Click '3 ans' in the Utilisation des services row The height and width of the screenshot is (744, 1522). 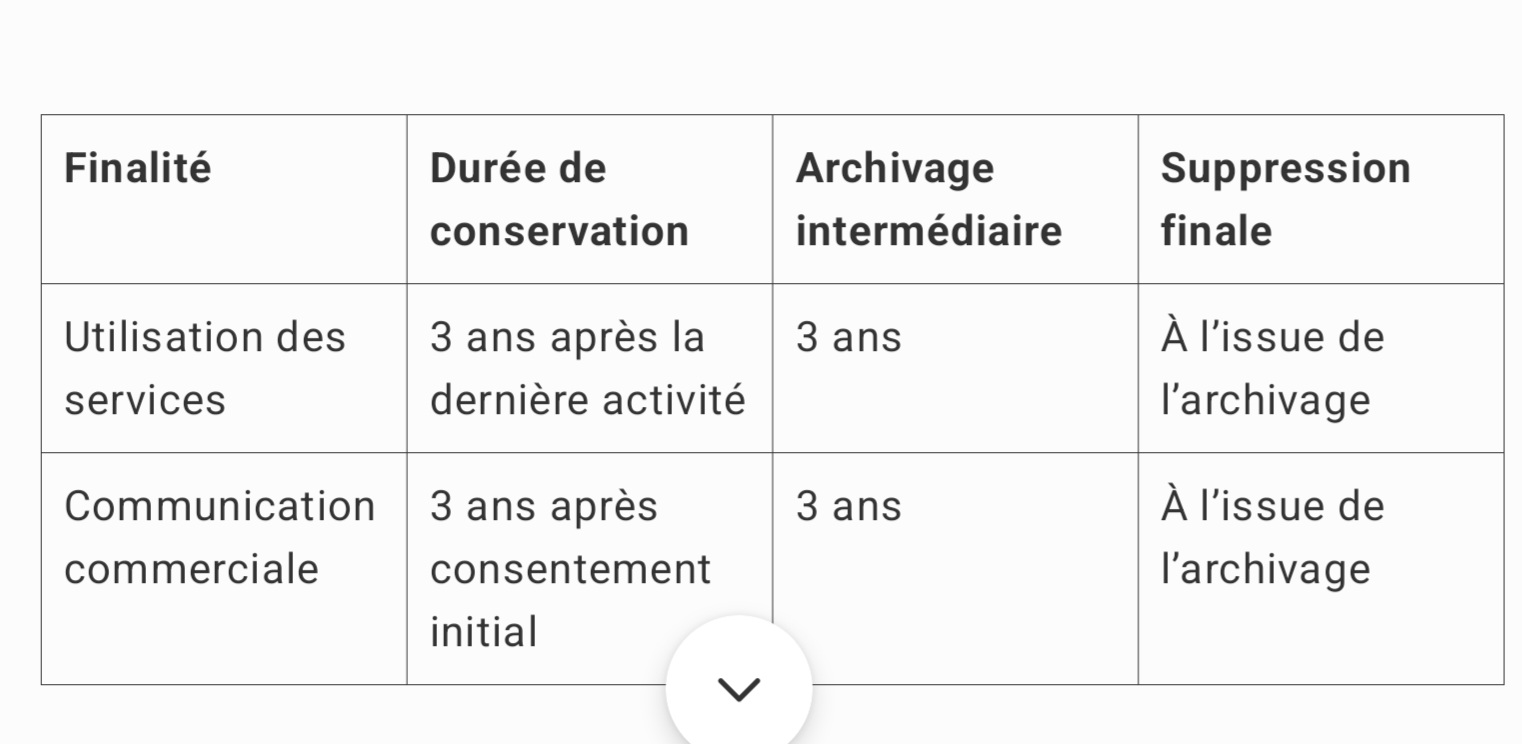(849, 338)
